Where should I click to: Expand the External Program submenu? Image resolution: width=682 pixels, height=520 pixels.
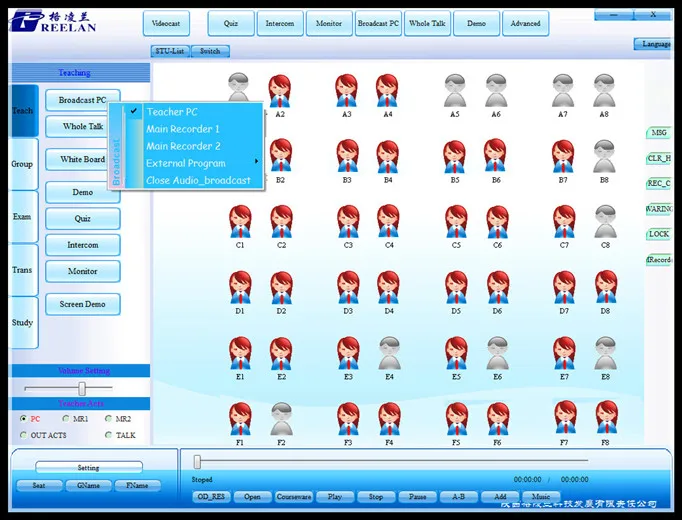(200, 163)
